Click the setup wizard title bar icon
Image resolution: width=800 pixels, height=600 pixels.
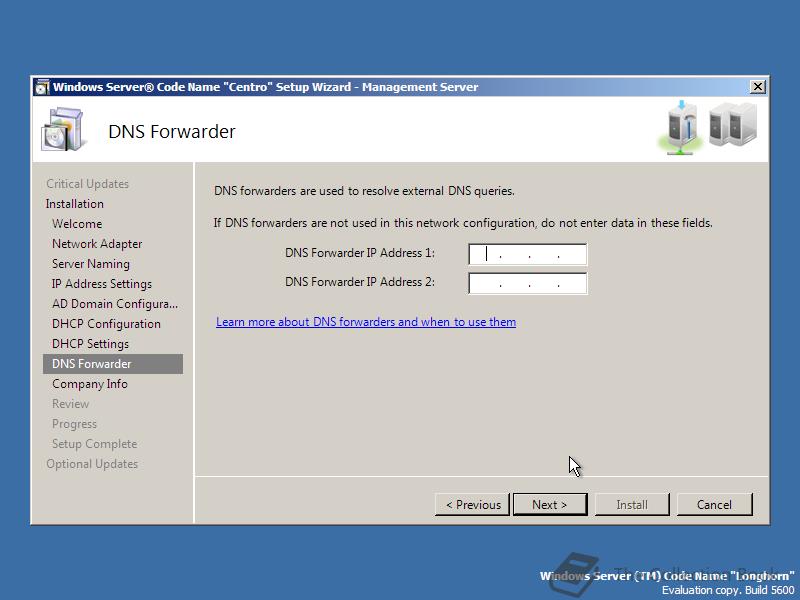(x=42, y=87)
